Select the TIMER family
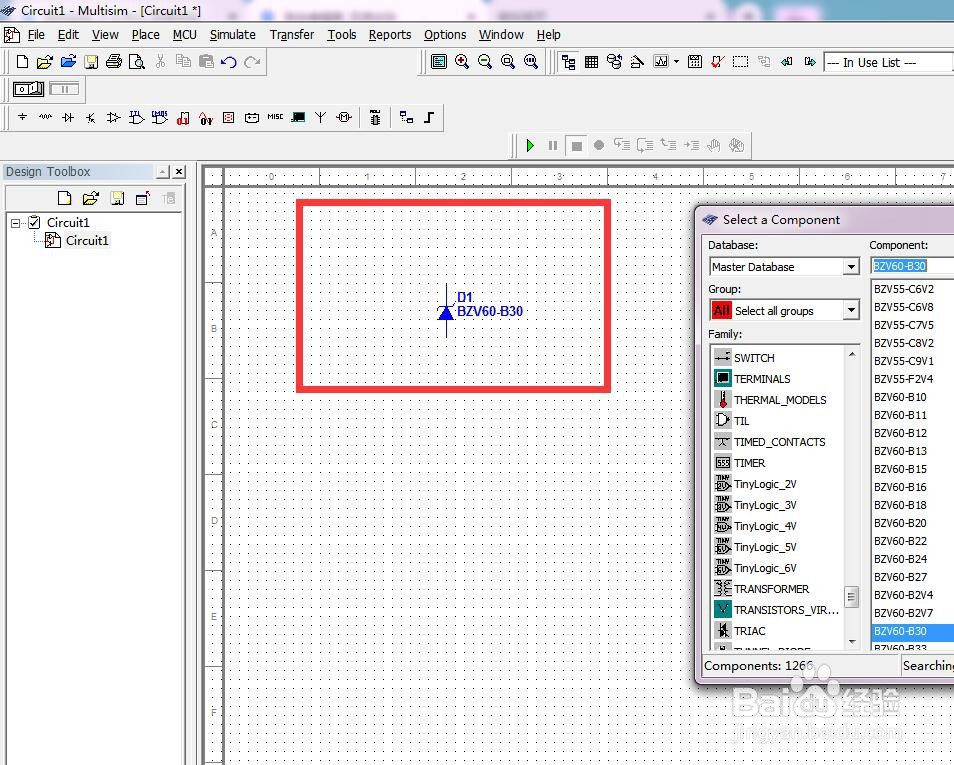 click(749, 463)
